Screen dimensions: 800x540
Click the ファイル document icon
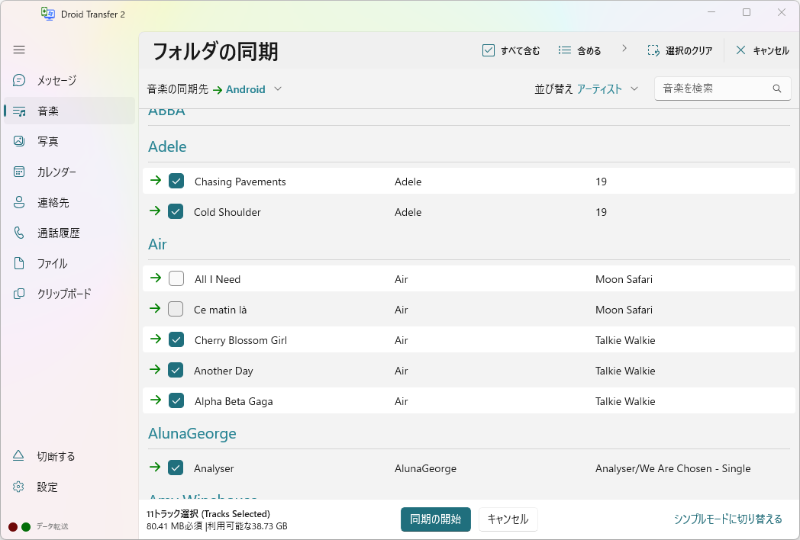pos(19,263)
